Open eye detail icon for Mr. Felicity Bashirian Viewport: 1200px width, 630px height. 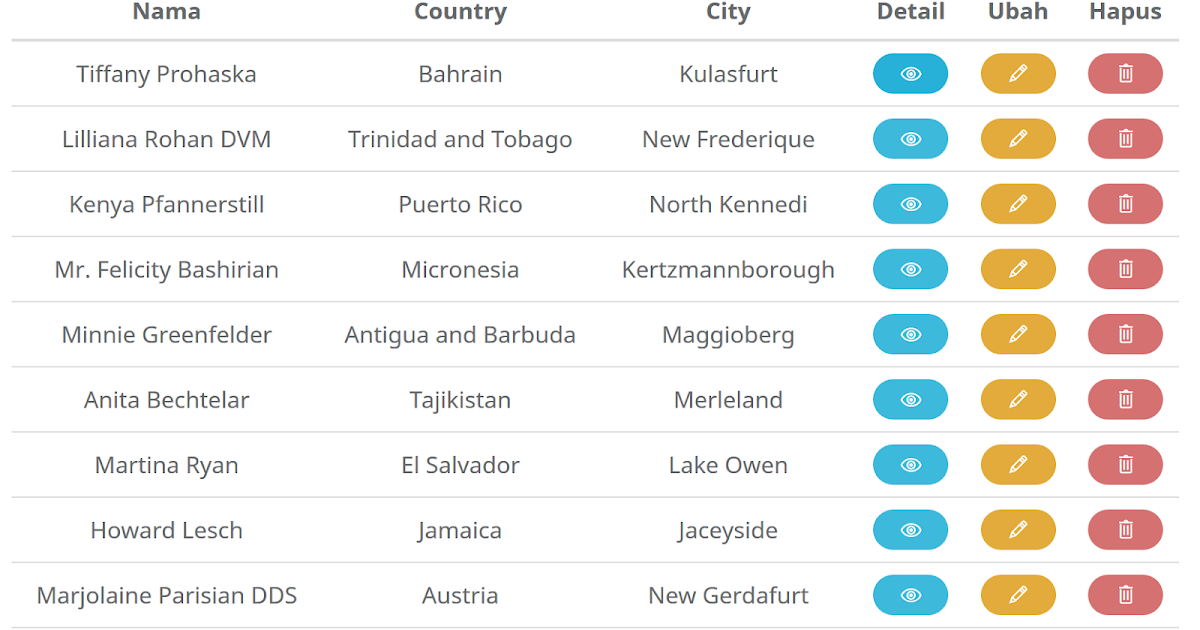pyautogui.click(x=910, y=269)
